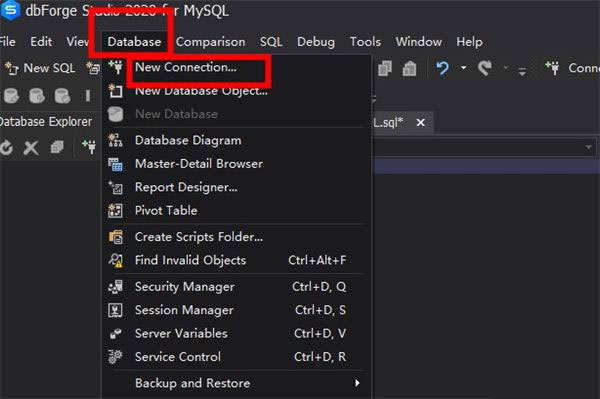Open the SQL menu
The height and width of the screenshot is (399, 600).
point(271,42)
